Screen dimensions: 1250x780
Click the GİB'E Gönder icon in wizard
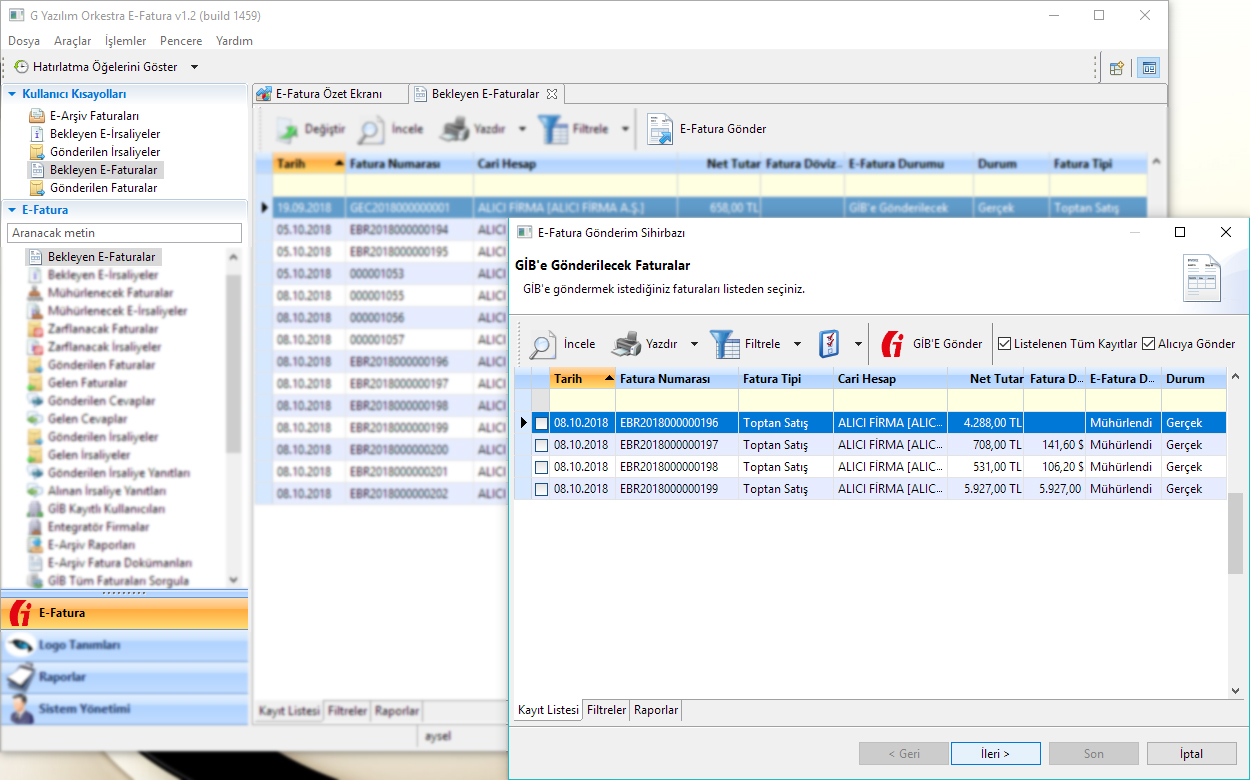coord(893,344)
